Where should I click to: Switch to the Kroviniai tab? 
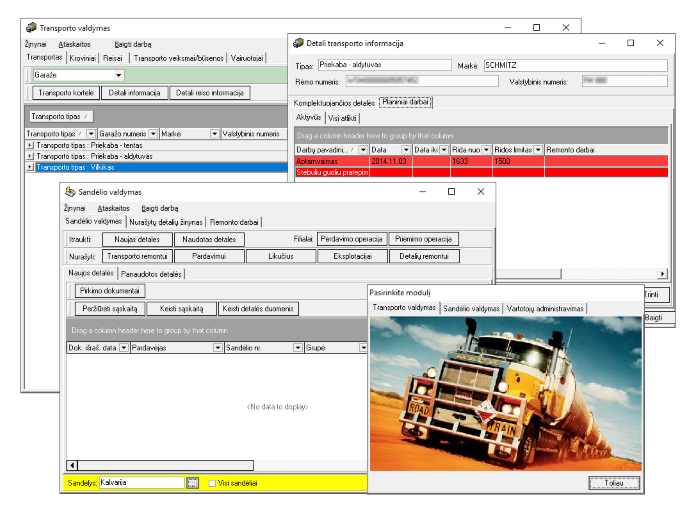click(83, 58)
